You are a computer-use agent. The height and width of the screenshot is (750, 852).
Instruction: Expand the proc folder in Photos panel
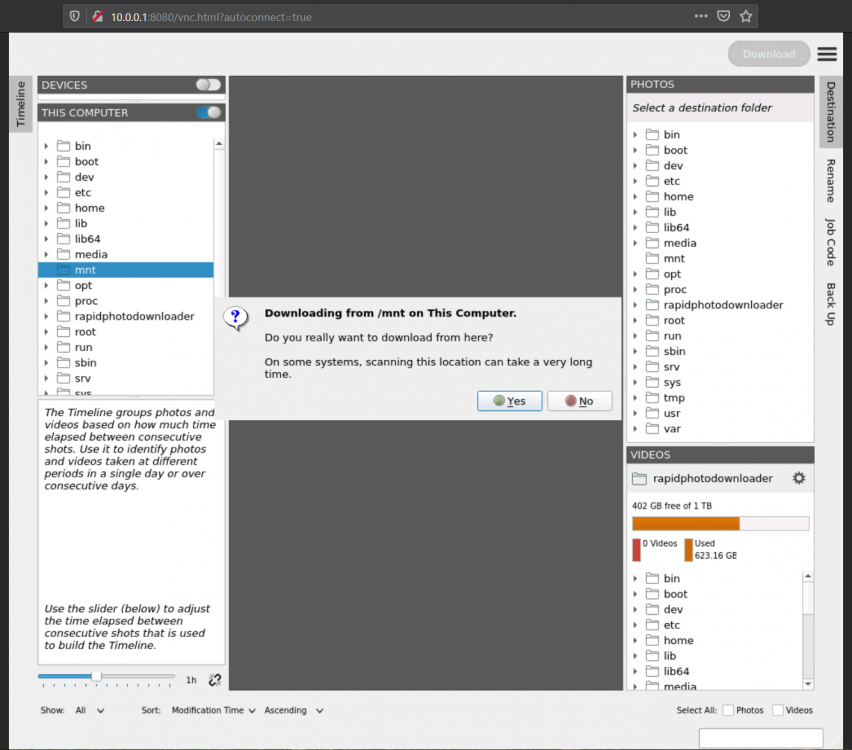coord(635,290)
